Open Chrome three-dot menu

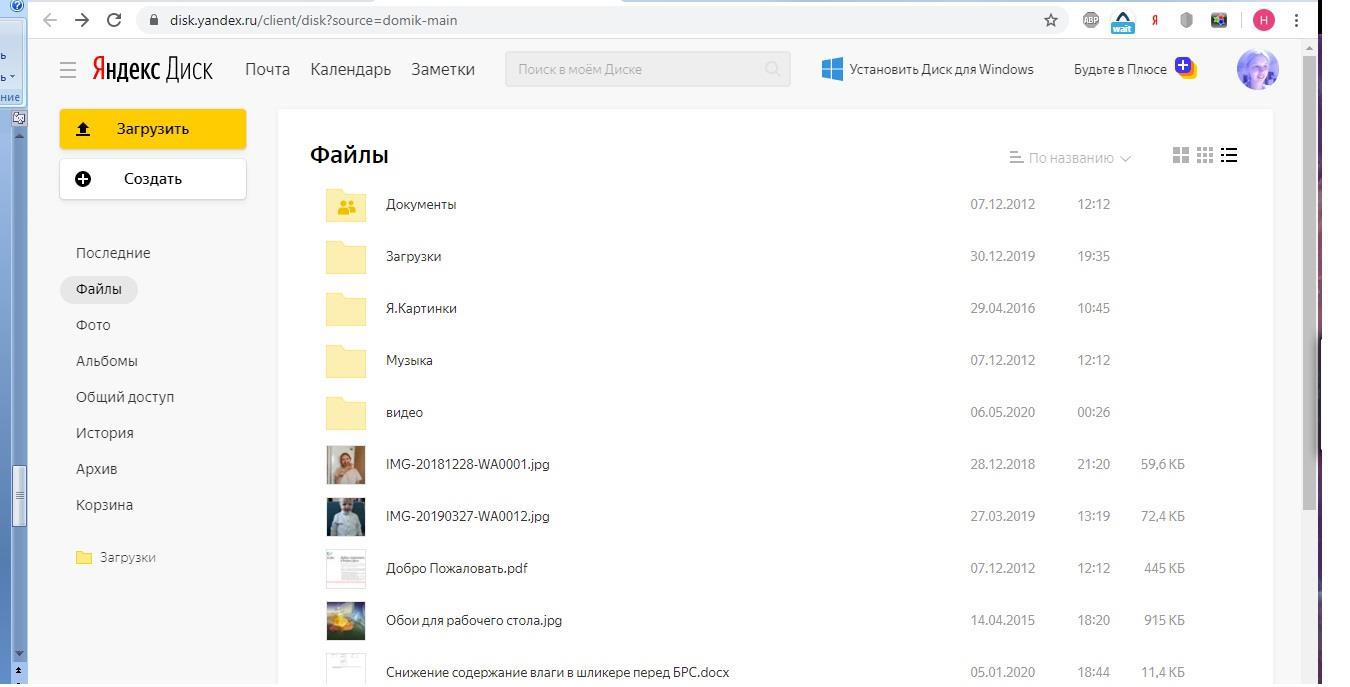1297,20
